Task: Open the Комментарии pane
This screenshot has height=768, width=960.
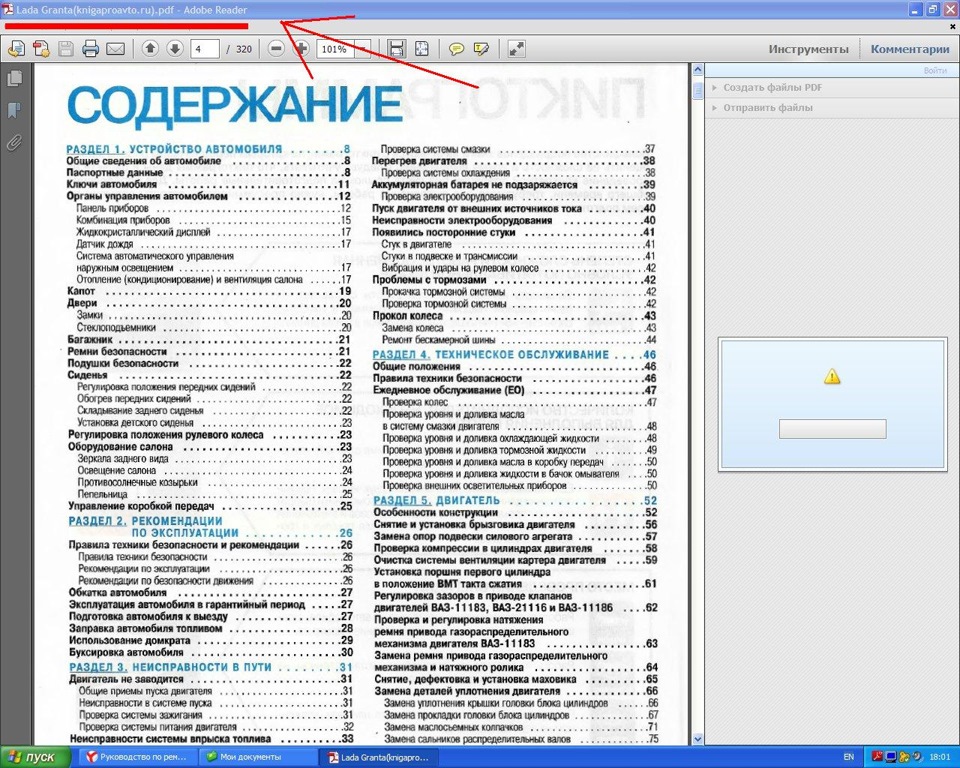Action: (x=910, y=50)
